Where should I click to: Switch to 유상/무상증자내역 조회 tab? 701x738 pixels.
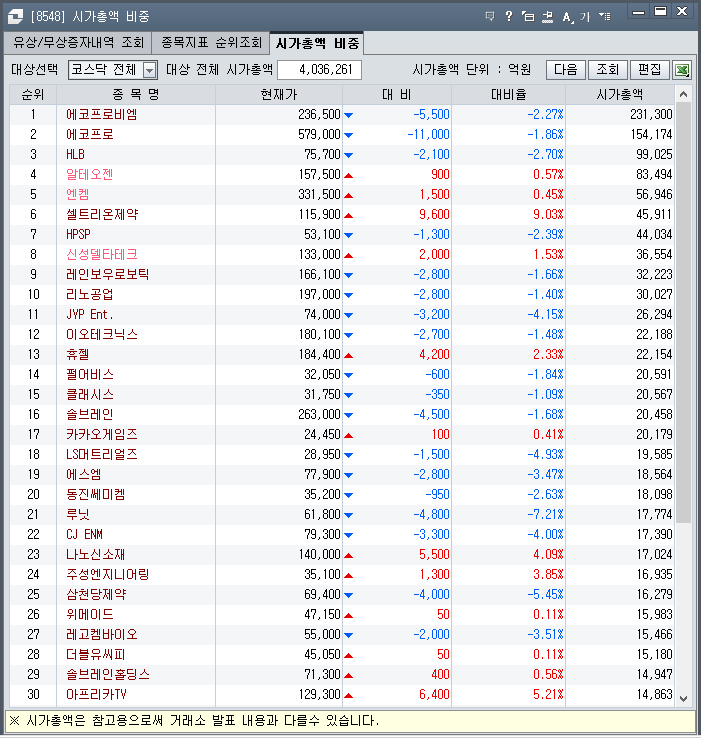click(x=78, y=43)
